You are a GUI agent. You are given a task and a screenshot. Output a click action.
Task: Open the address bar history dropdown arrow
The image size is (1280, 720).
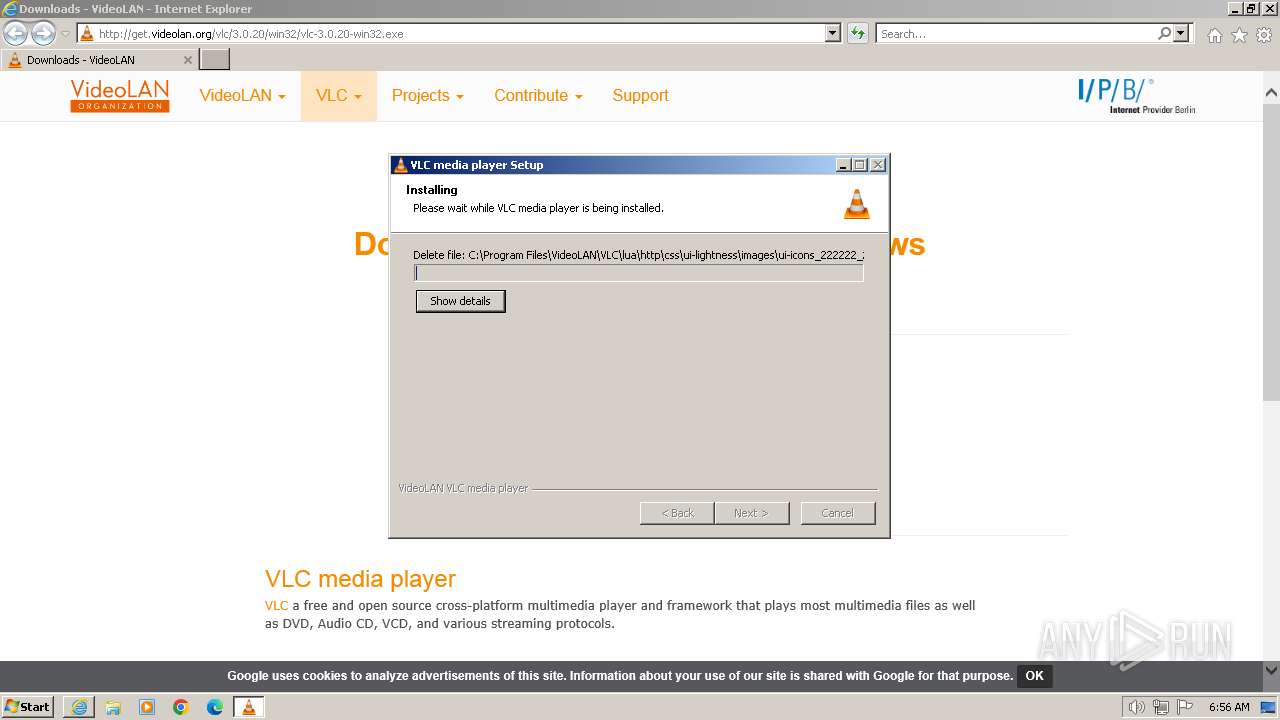[832, 33]
